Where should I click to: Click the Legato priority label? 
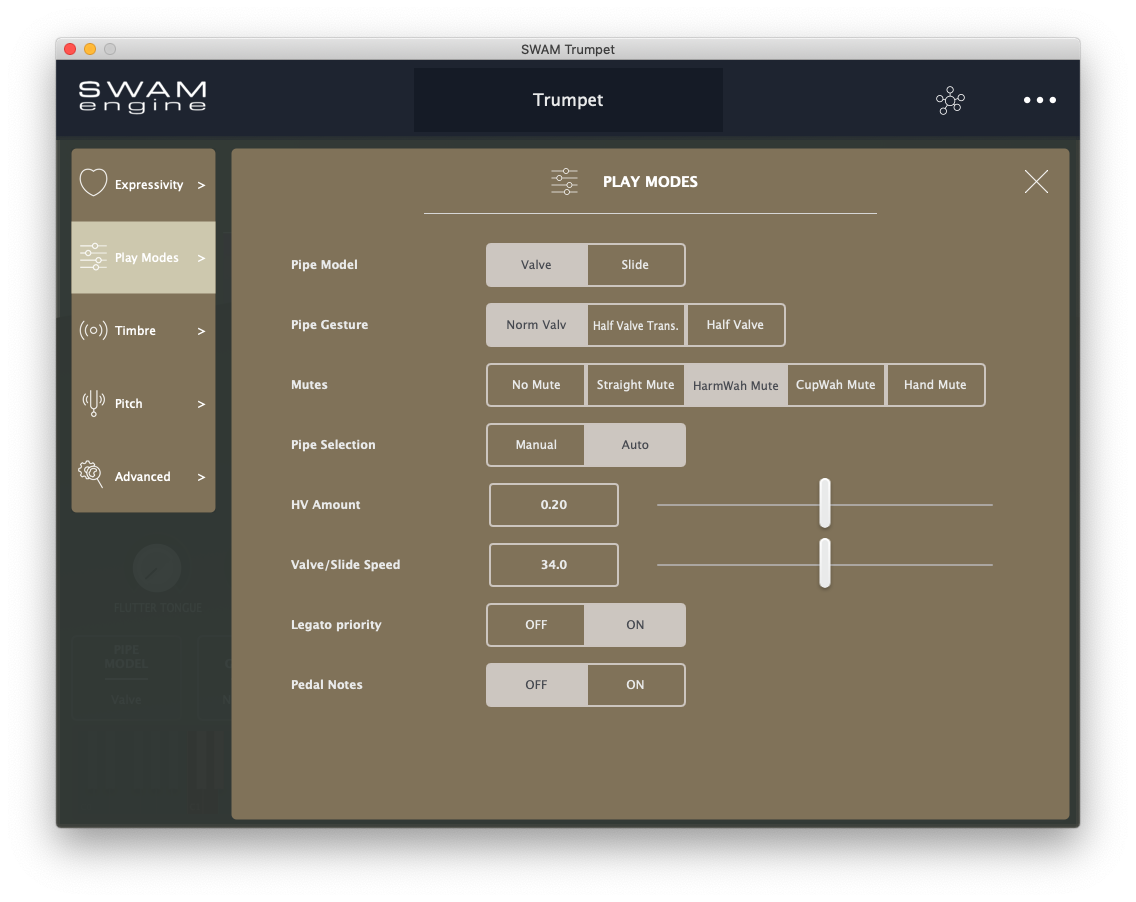(x=336, y=625)
